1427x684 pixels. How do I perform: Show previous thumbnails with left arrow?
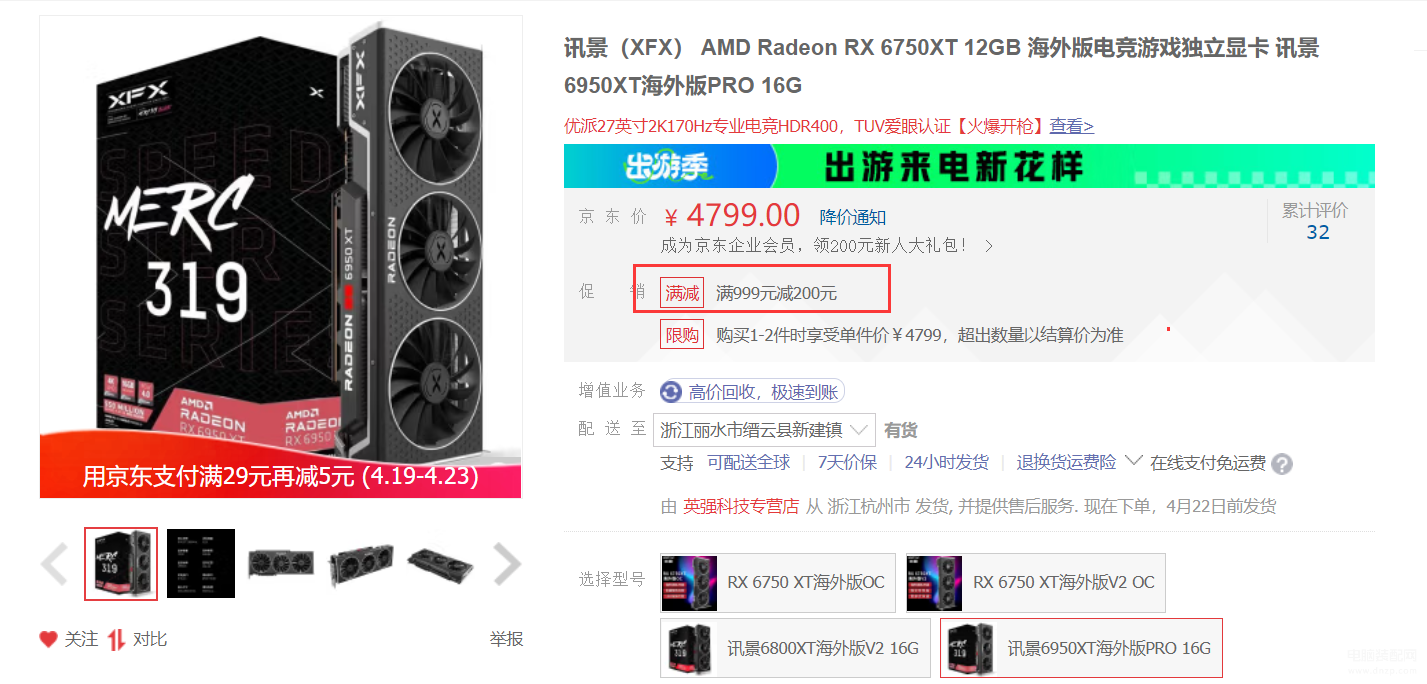54,564
